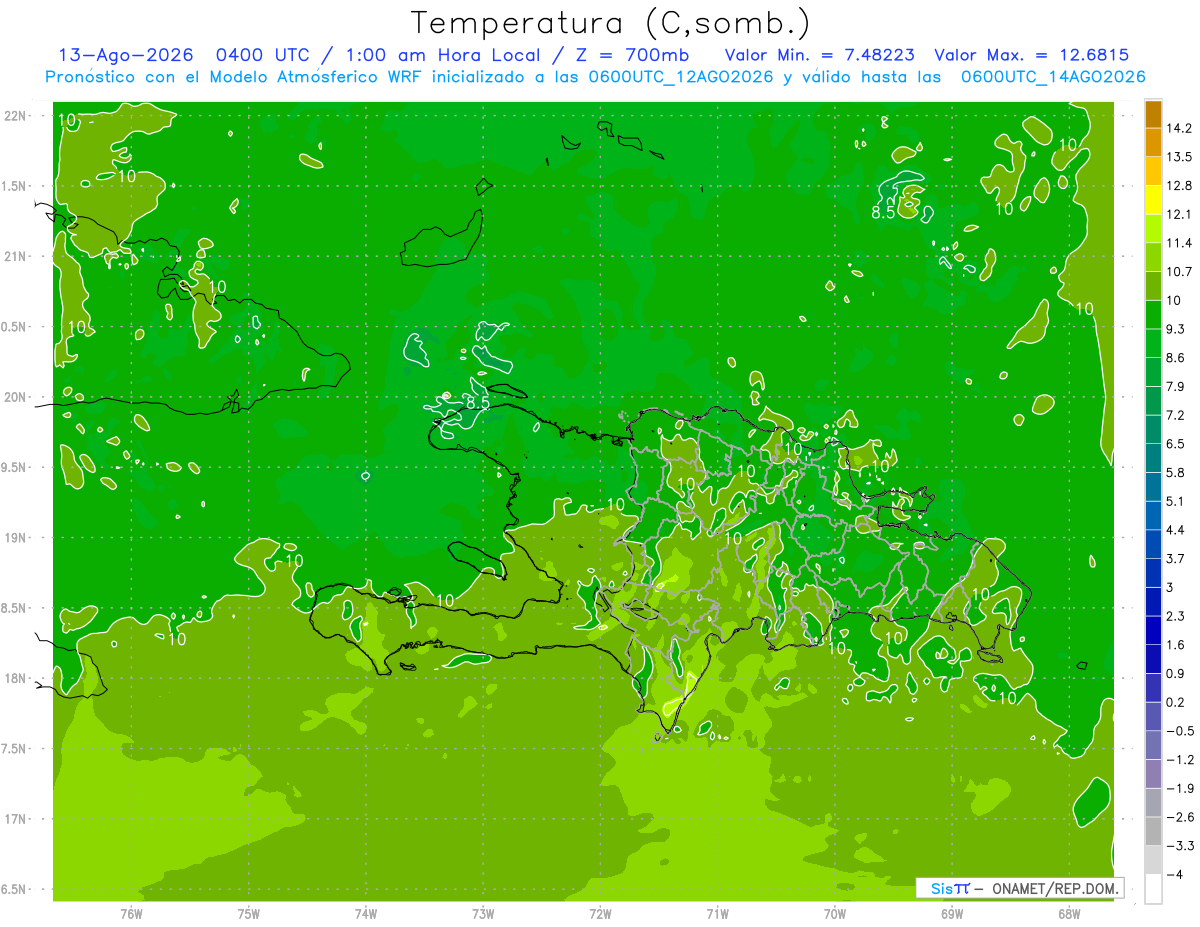Viewport: 1200px width, 927px height.
Task: Click the legend value 3.7
Action: coord(1176,559)
